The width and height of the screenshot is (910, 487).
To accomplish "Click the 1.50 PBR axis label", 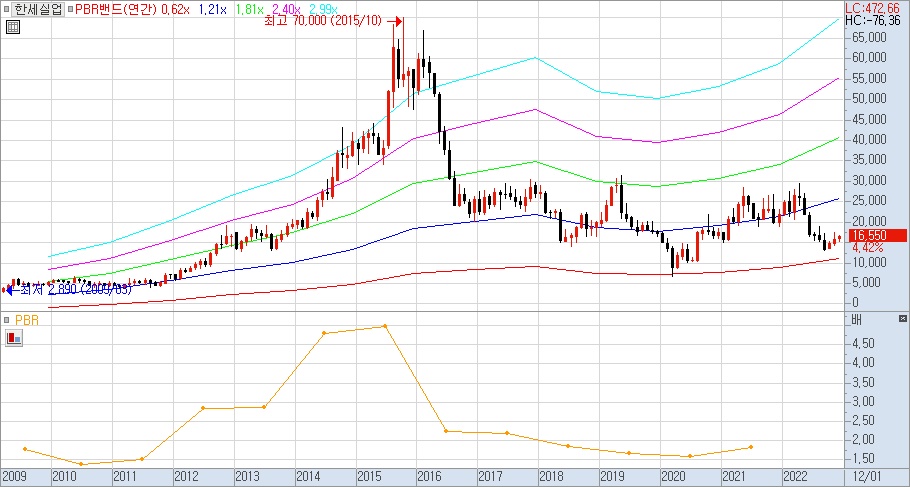I will coord(863,459).
